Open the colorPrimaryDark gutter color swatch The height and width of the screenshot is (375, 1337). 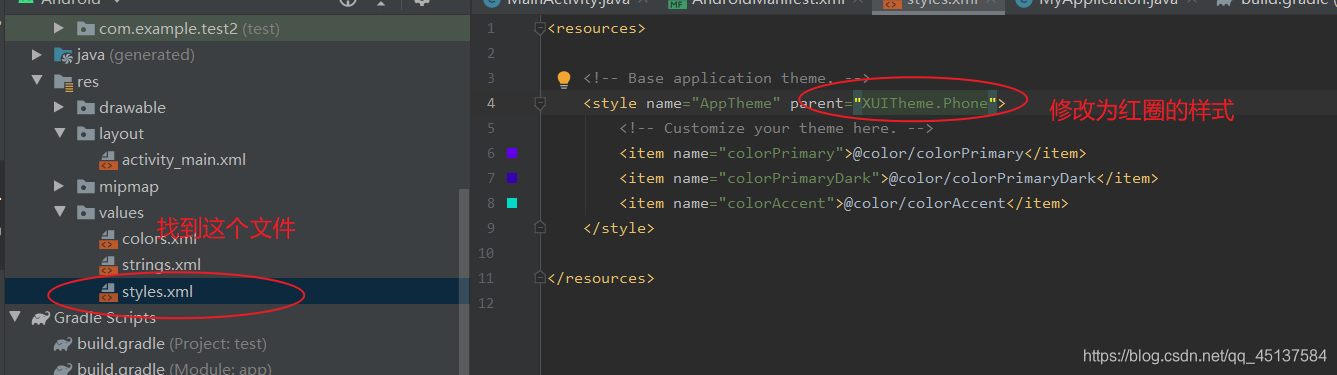click(x=512, y=178)
